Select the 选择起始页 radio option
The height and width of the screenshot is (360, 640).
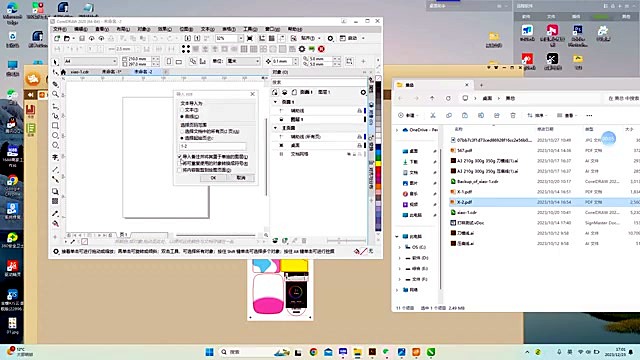click(197, 138)
